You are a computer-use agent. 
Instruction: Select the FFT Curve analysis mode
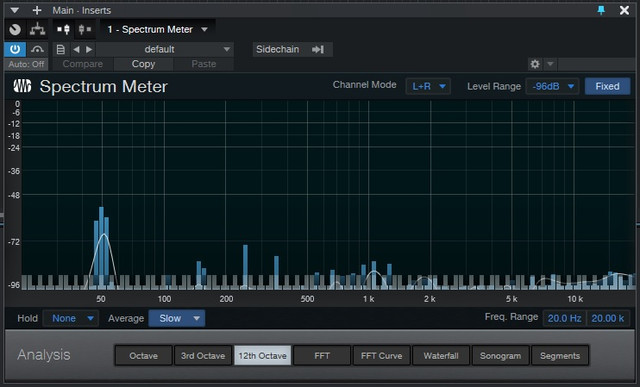tap(382, 356)
